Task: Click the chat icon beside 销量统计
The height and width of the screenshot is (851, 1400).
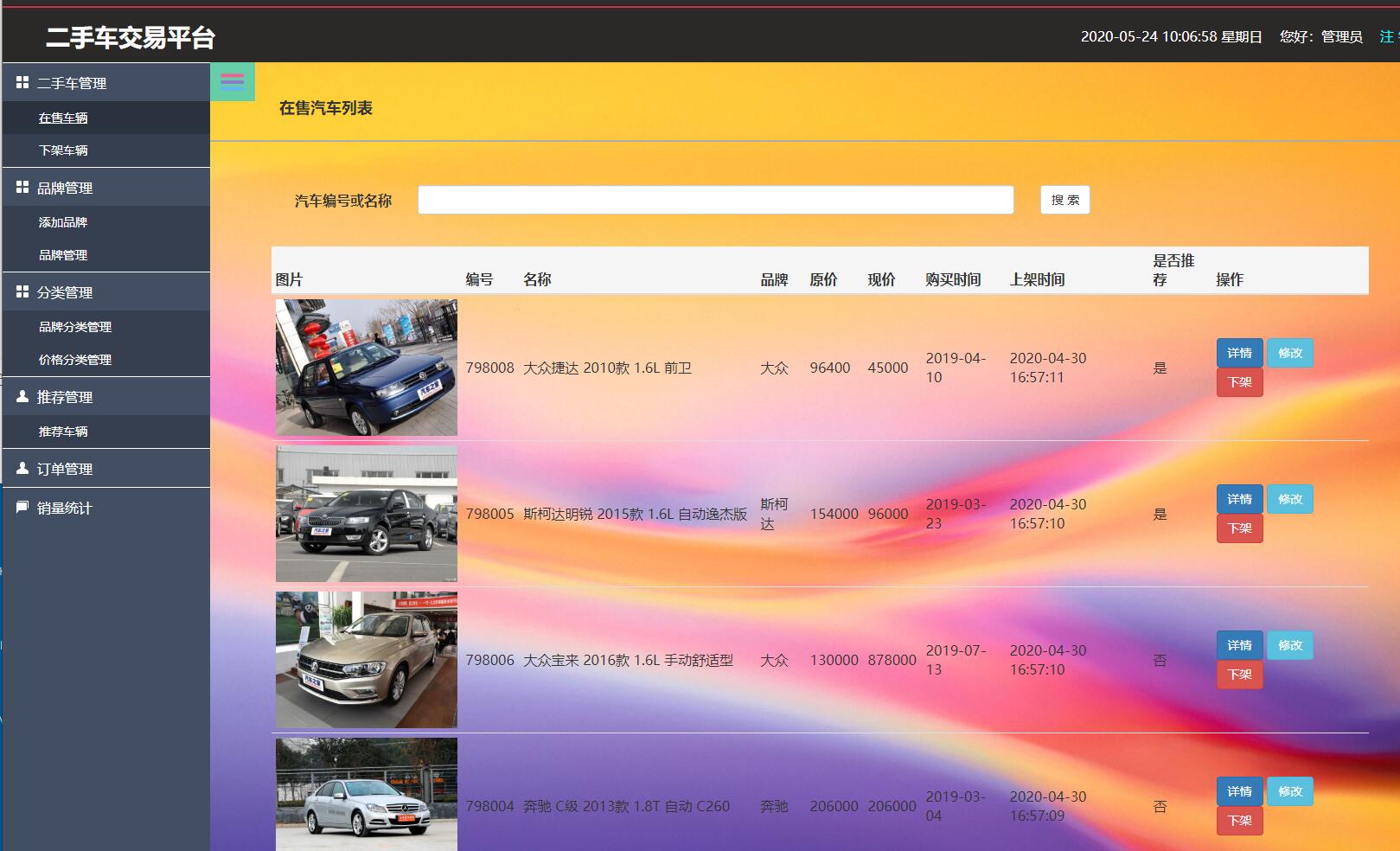Action: pos(22,508)
